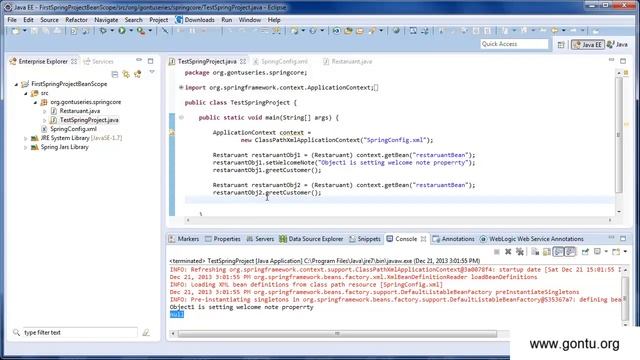Viewport: 640px width, 360px height.
Task: Toggle Show Console on standard error change
Action: [x=570, y=251]
